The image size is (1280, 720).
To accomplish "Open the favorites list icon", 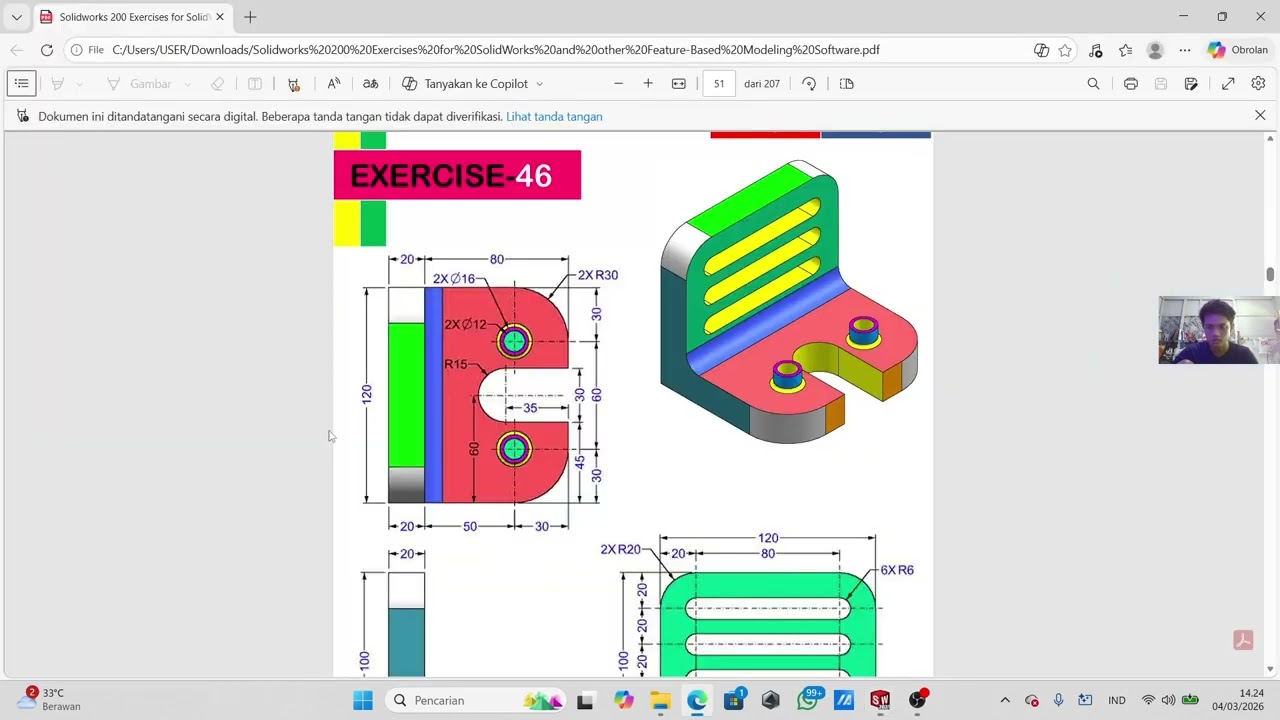I will click(1125, 50).
